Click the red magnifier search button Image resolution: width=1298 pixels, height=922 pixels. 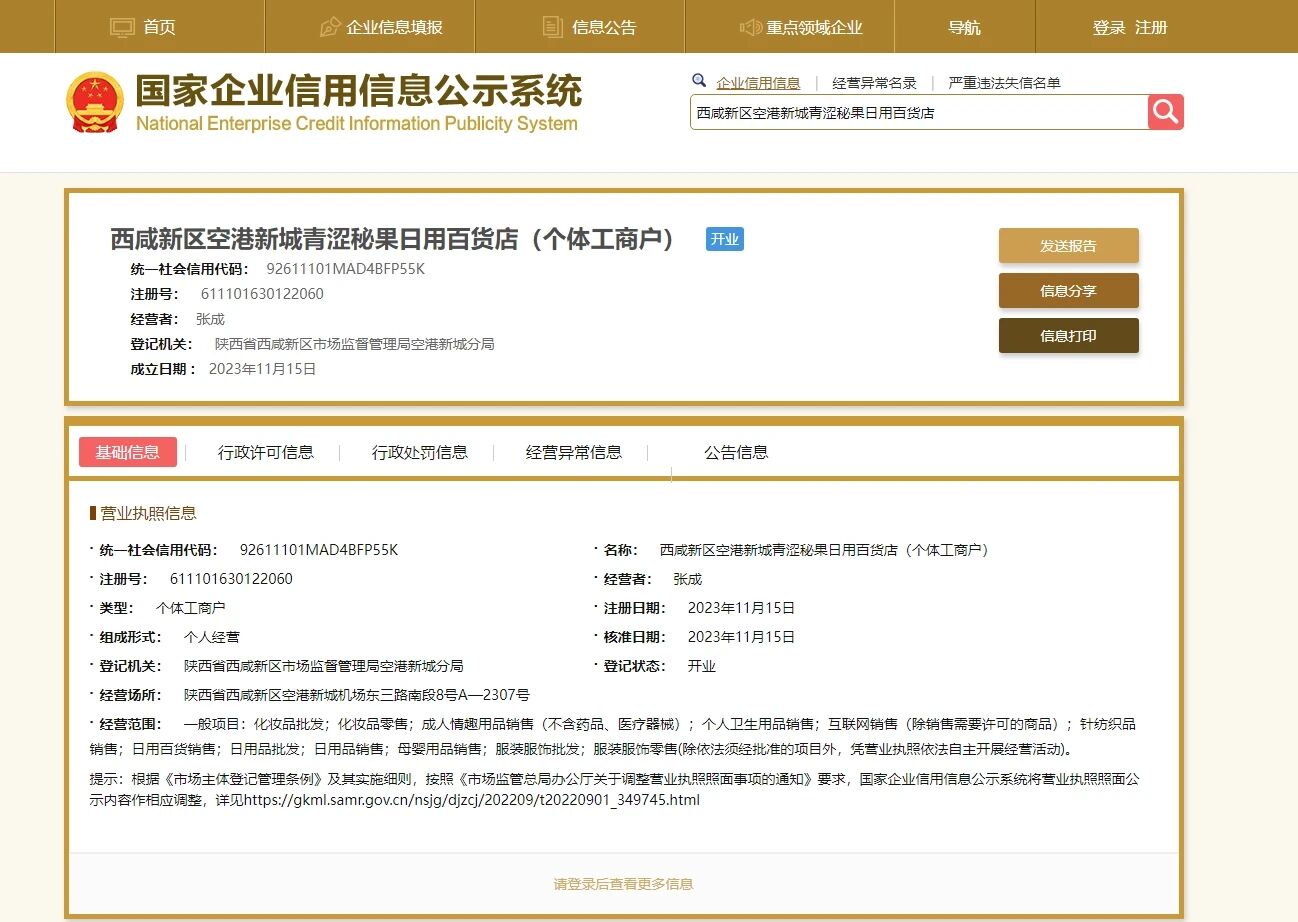click(x=1166, y=112)
